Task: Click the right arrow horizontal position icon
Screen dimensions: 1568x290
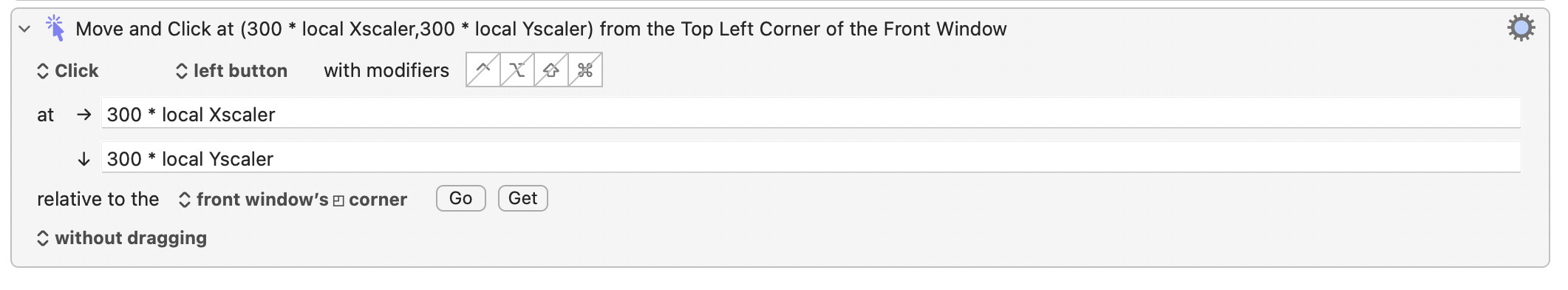Action: point(84,115)
